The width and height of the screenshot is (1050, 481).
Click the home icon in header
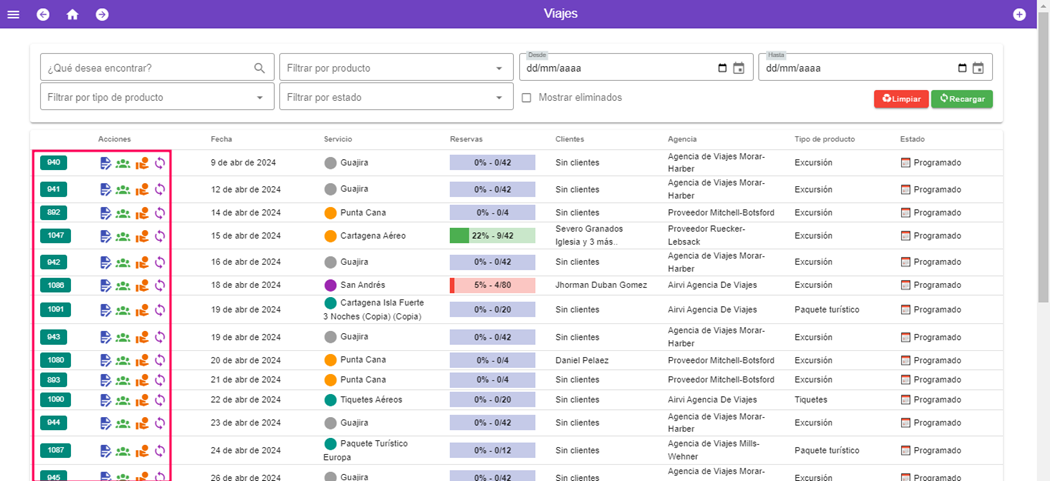pyautogui.click(x=72, y=14)
